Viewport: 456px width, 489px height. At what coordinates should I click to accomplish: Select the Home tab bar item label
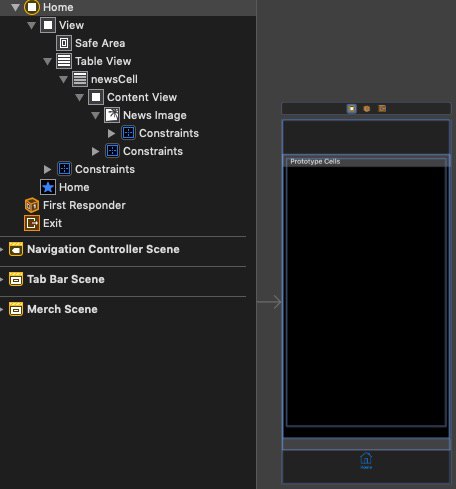tap(74, 187)
